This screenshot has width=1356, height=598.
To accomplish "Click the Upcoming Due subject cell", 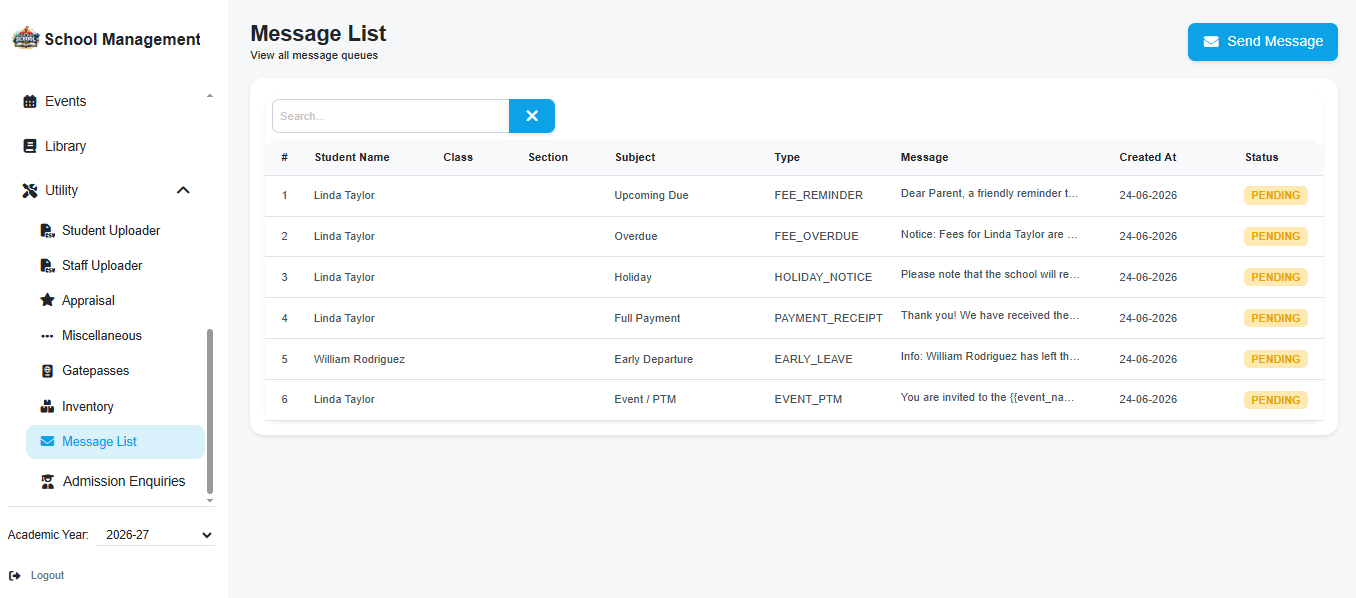I will (651, 195).
